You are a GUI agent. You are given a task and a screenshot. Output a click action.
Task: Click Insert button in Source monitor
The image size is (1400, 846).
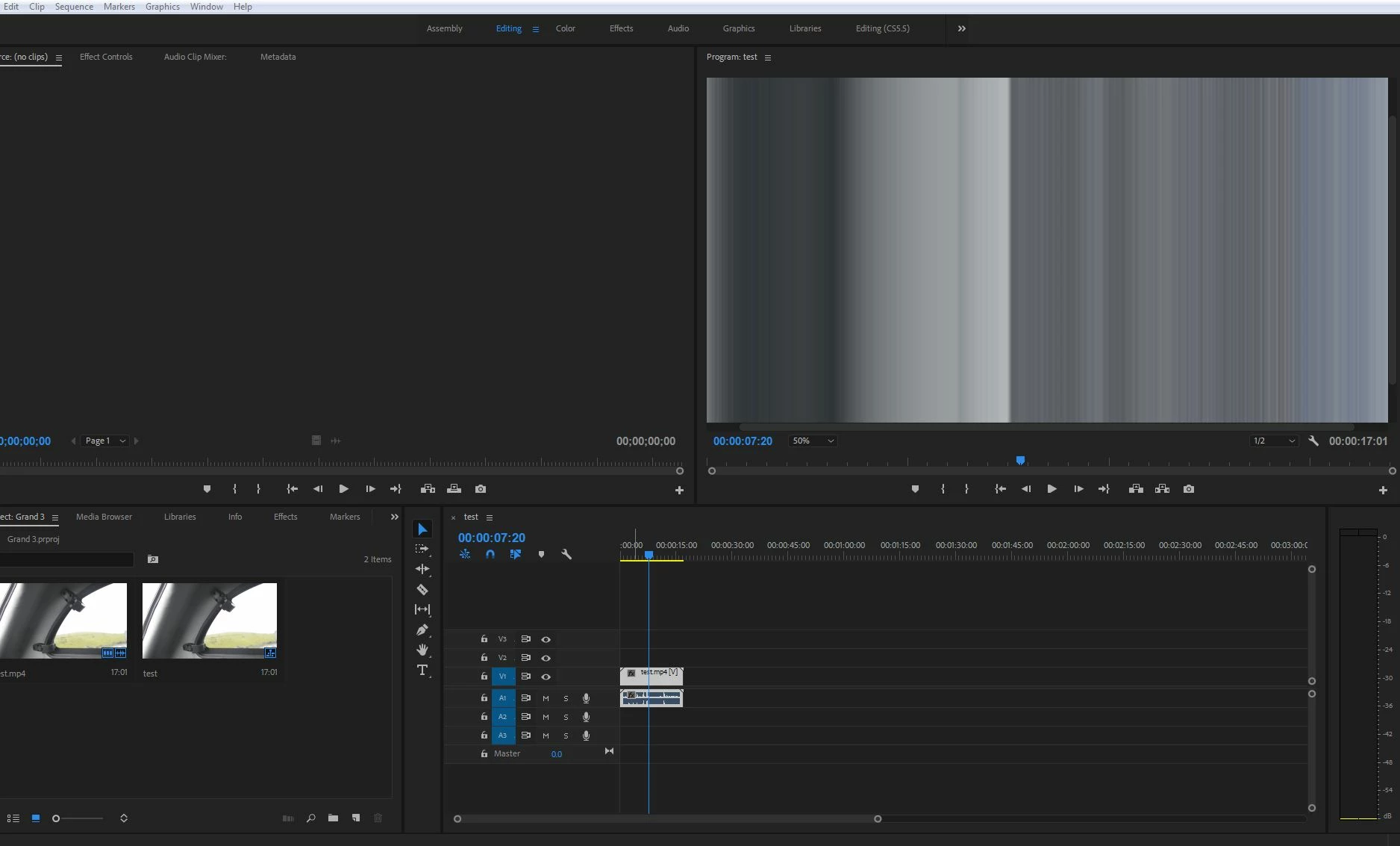pos(428,489)
